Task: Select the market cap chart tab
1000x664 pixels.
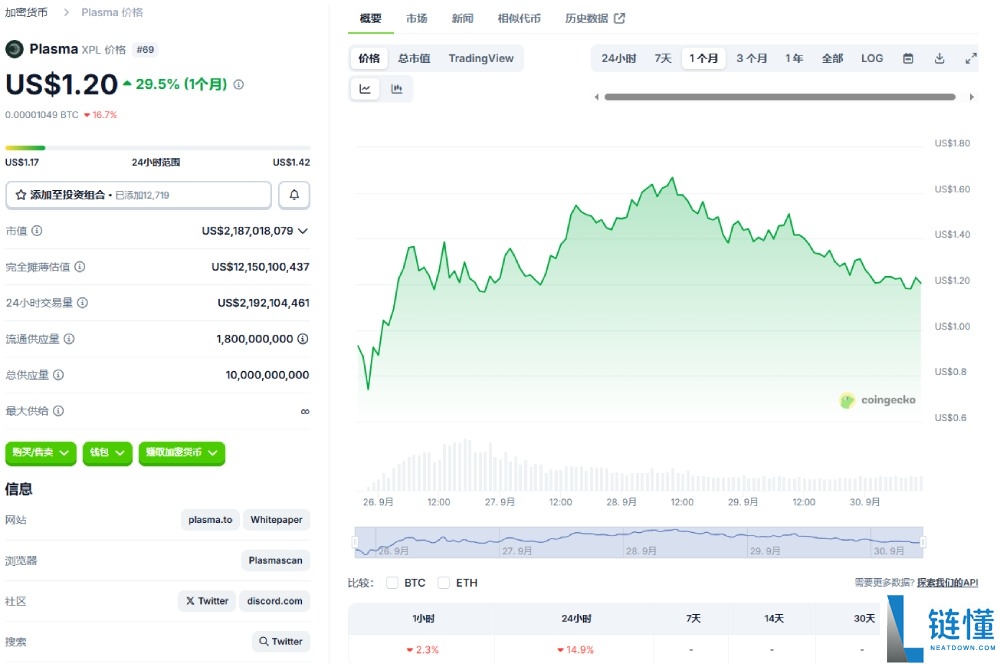Action: coord(414,58)
